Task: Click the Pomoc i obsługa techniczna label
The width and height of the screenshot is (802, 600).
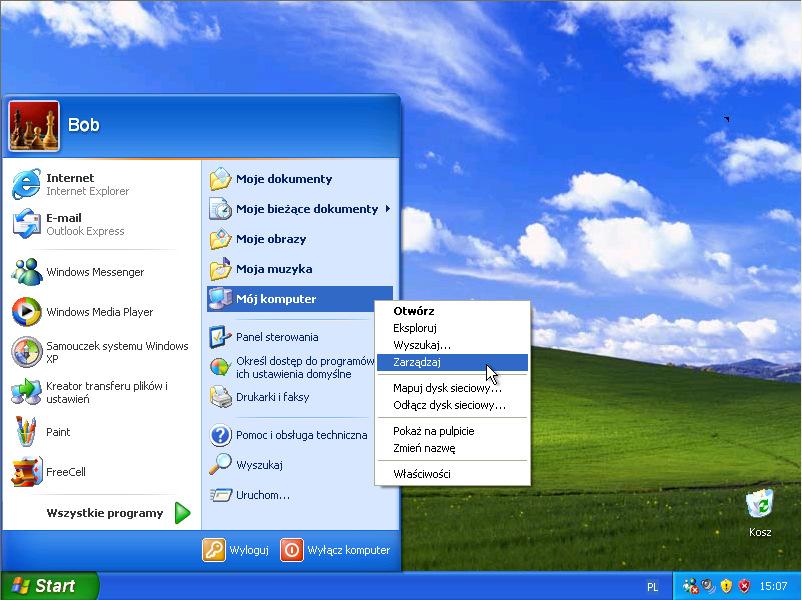Action: pyautogui.click(x=302, y=435)
